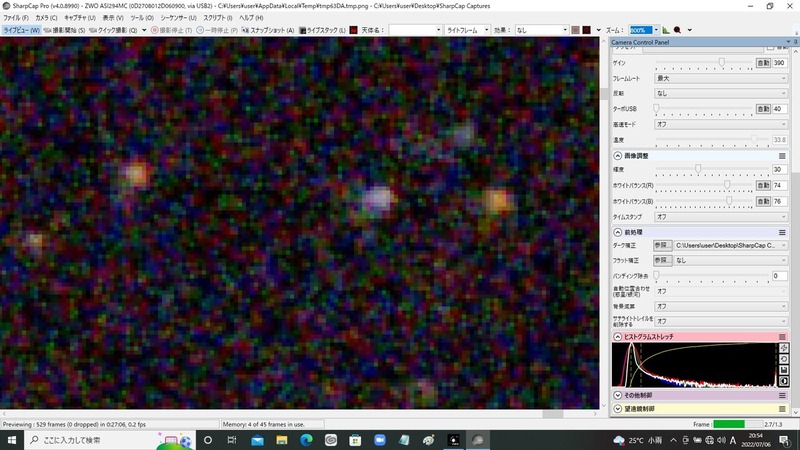Collapse the 前処理 section
Image resolution: width=800 pixels, height=450 pixels.
click(617, 232)
